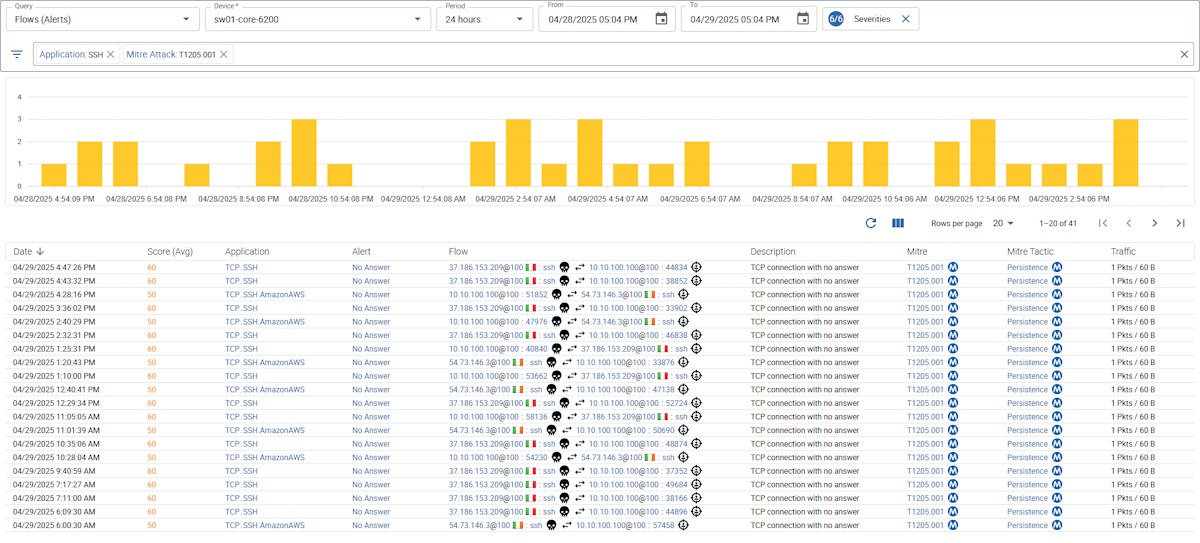Go to the next results page

(x=1154, y=223)
